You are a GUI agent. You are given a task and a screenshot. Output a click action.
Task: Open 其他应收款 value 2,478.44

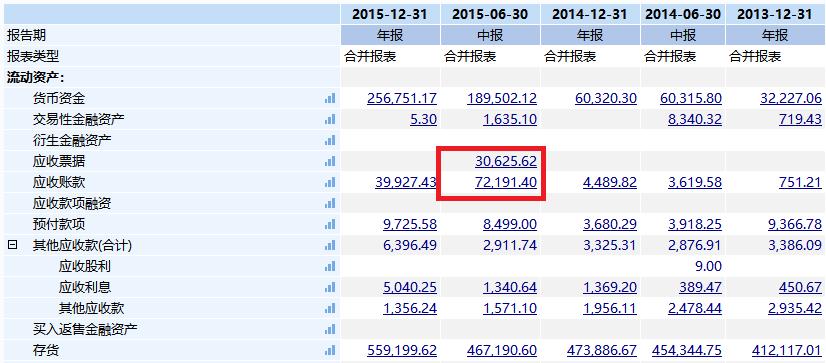695,309
